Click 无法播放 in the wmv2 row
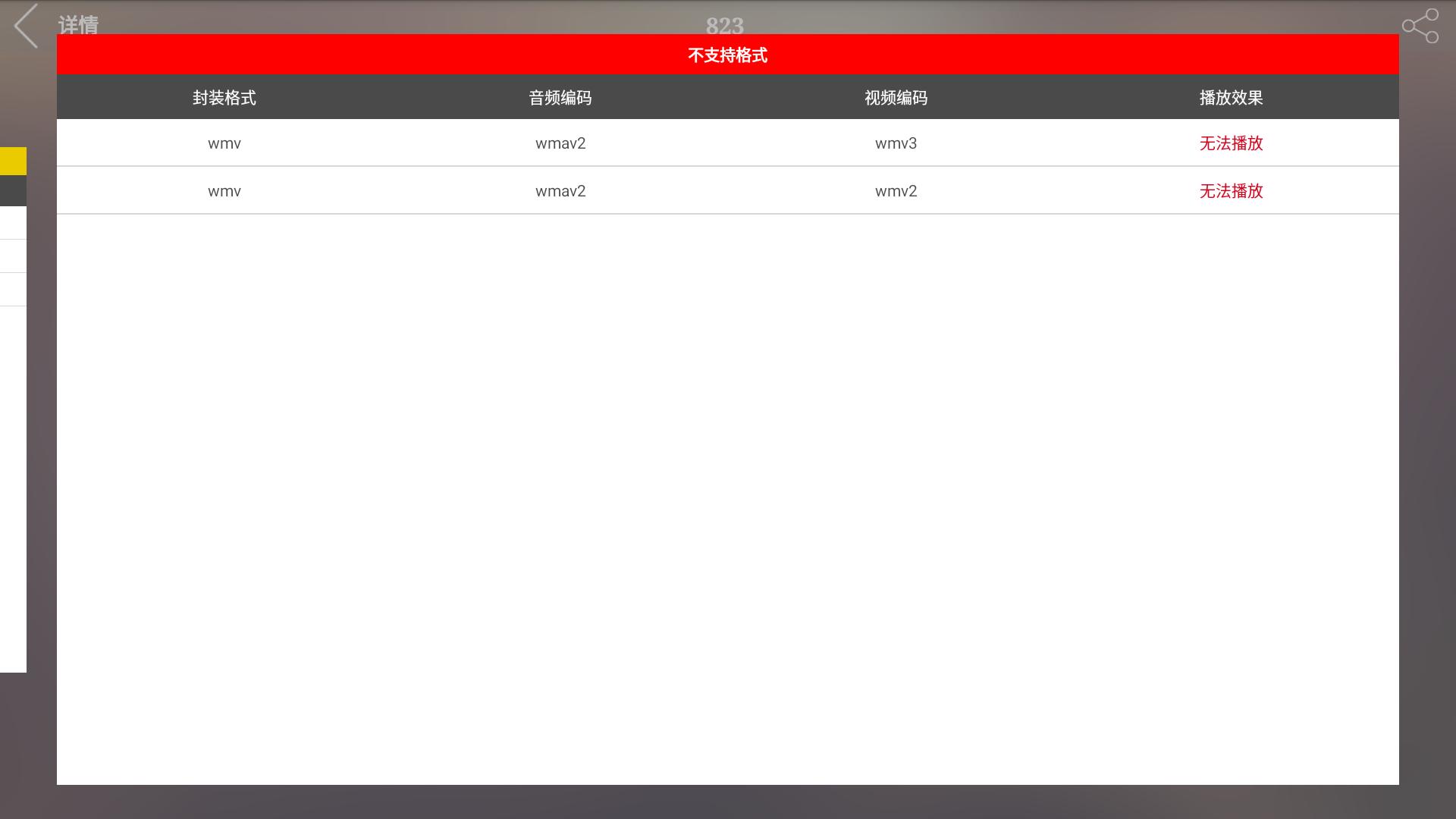This screenshot has height=819, width=1456. [1231, 191]
